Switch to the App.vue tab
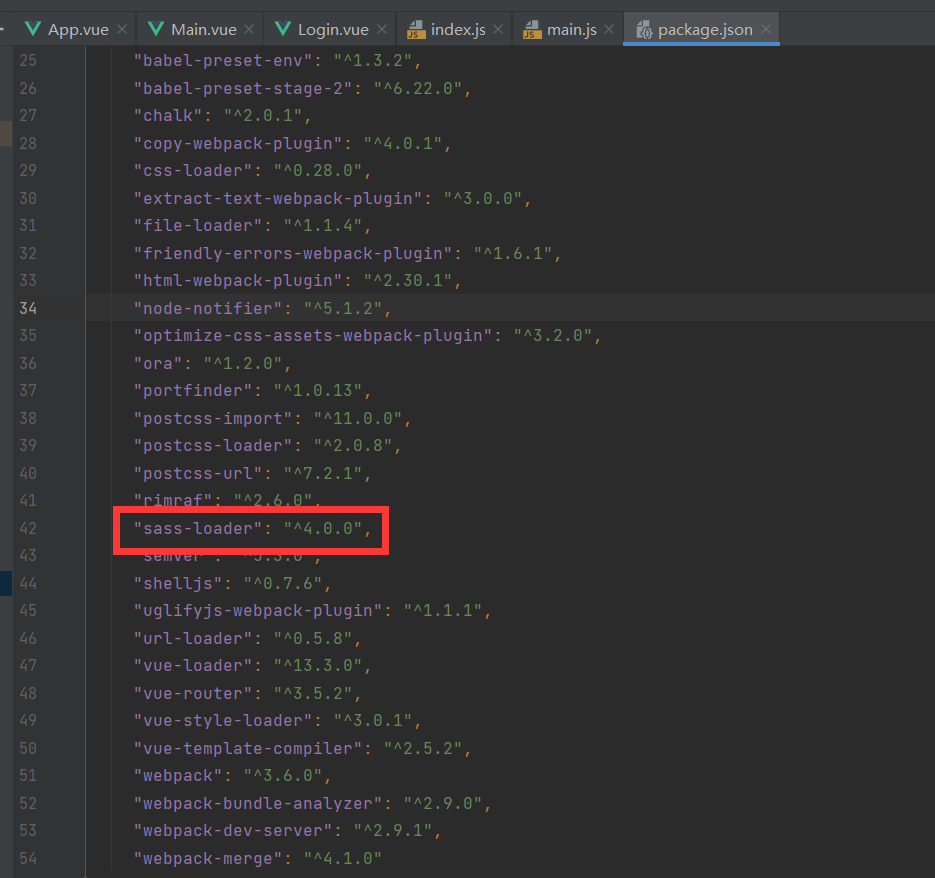Viewport: 935px width, 878px height. [78, 29]
